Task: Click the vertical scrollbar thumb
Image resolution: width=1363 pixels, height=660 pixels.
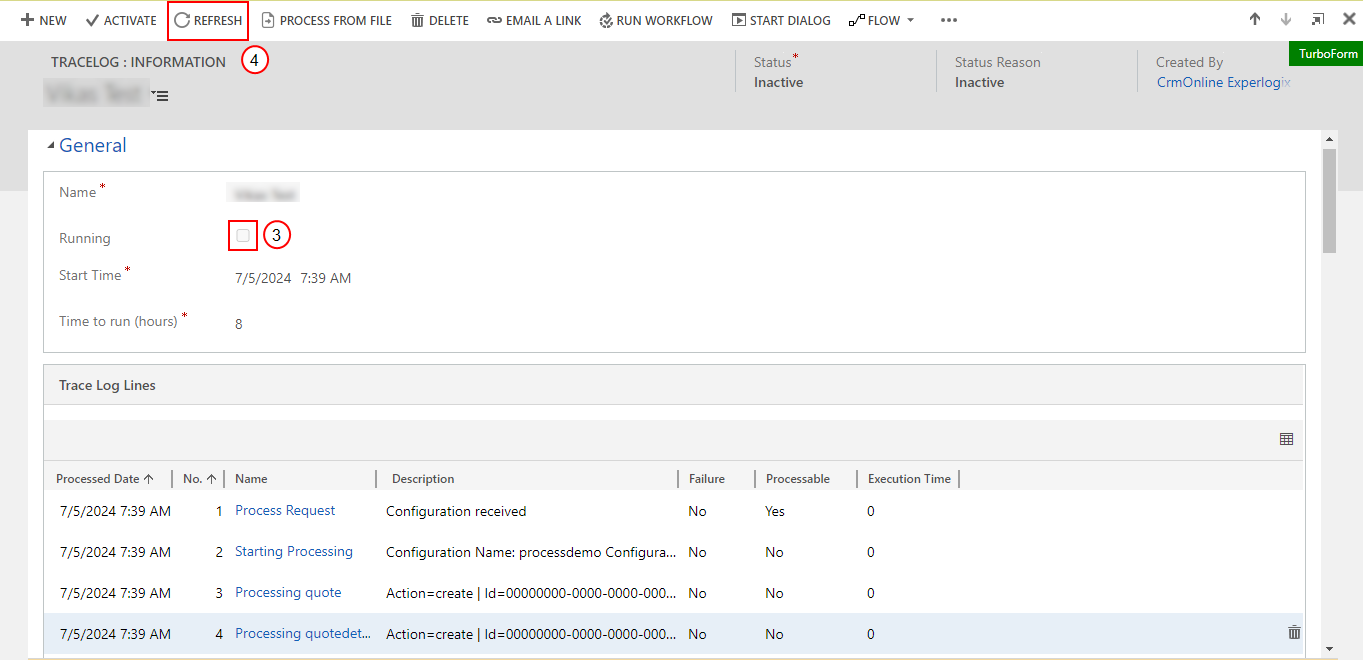Action: 1329,200
